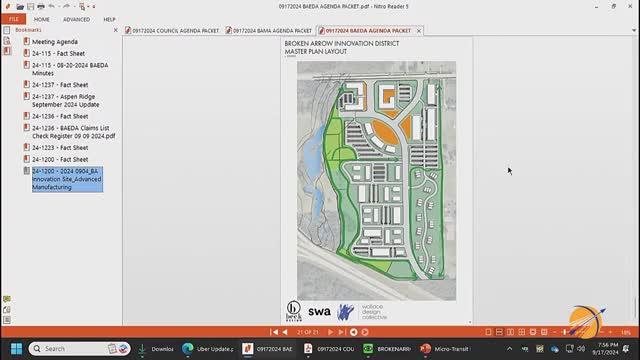The image size is (640, 360).
Task: Click the Master Plan Layout map image
Action: pyautogui.click(x=376, y=181)
